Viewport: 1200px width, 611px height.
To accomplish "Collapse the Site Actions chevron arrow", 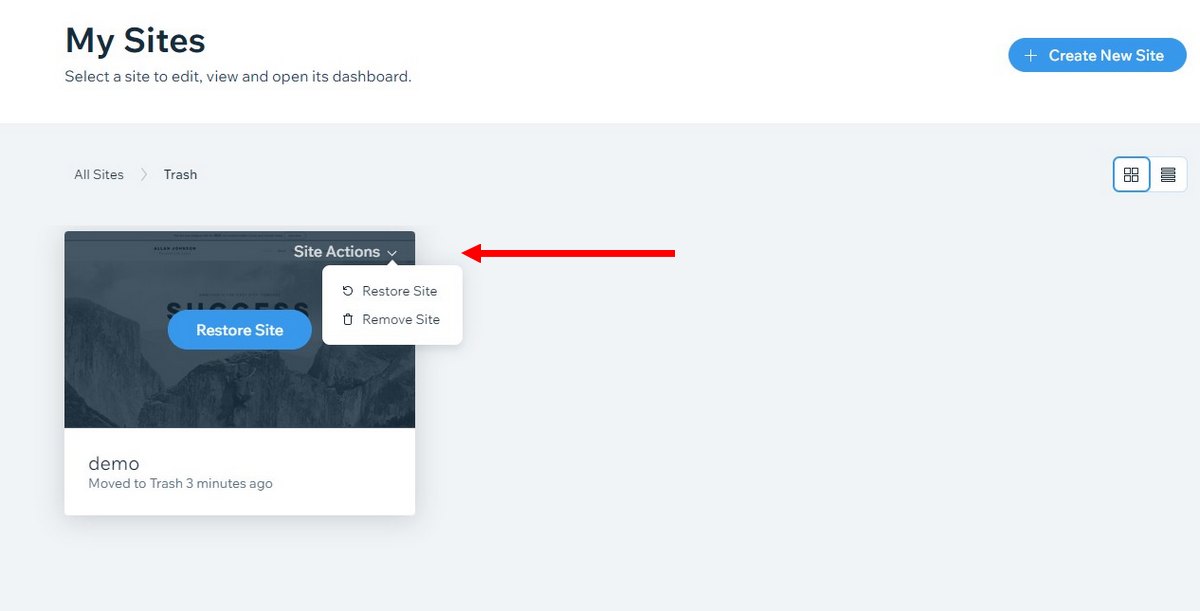I will click(x=392, y=253).
